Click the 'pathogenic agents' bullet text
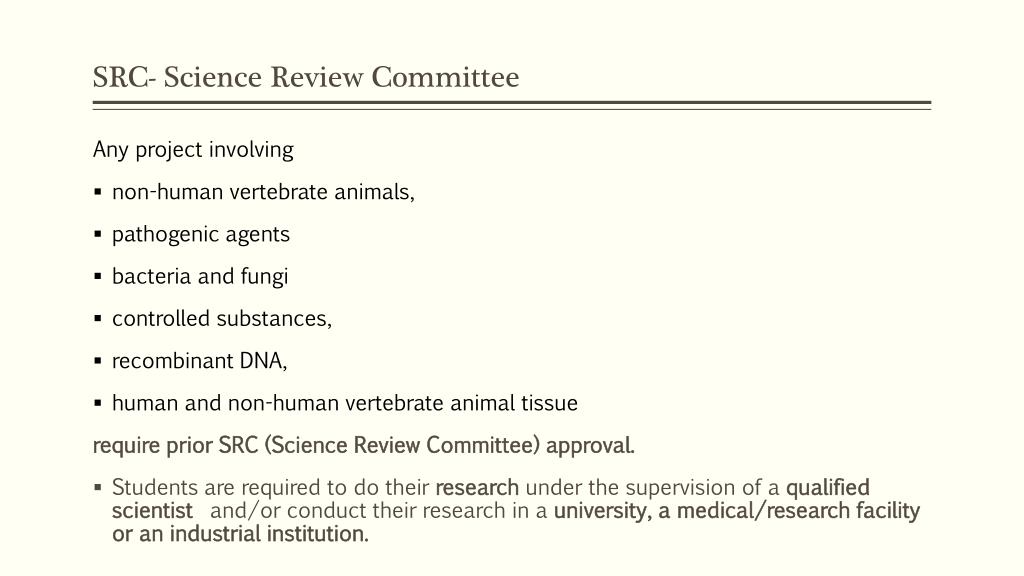Screen dimensions: 1024x576 (x=200, y=234)
